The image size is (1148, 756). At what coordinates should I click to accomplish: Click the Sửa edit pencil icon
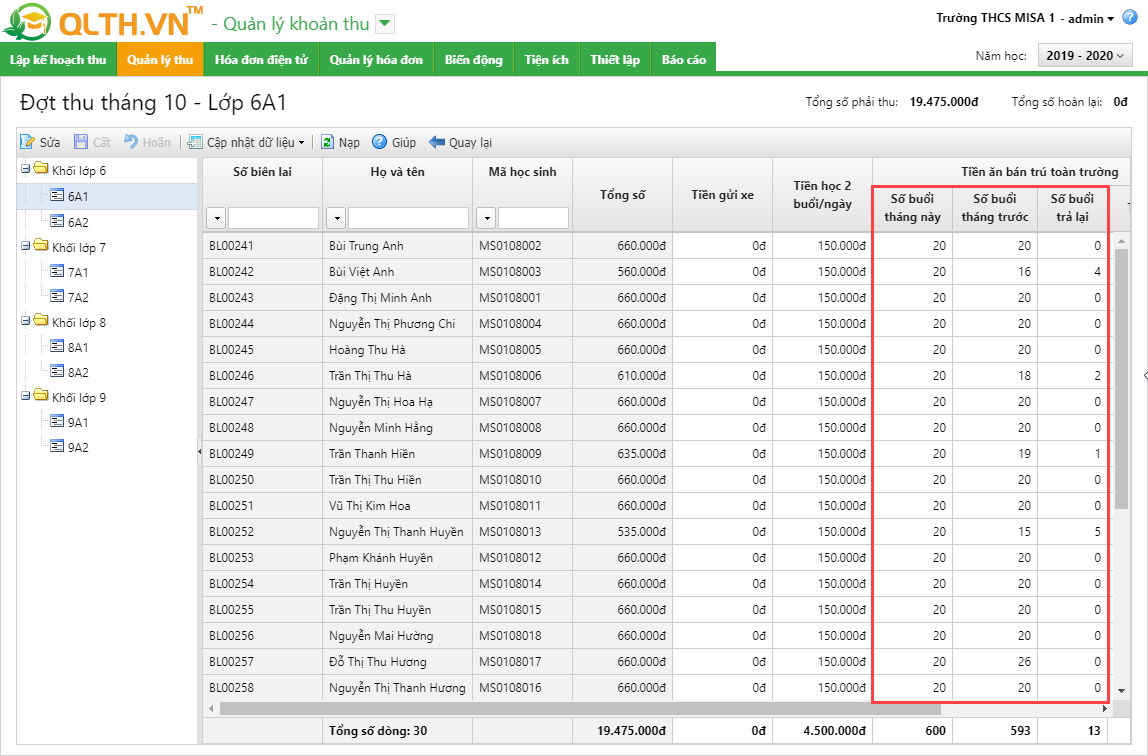click(x=28, y=143)
